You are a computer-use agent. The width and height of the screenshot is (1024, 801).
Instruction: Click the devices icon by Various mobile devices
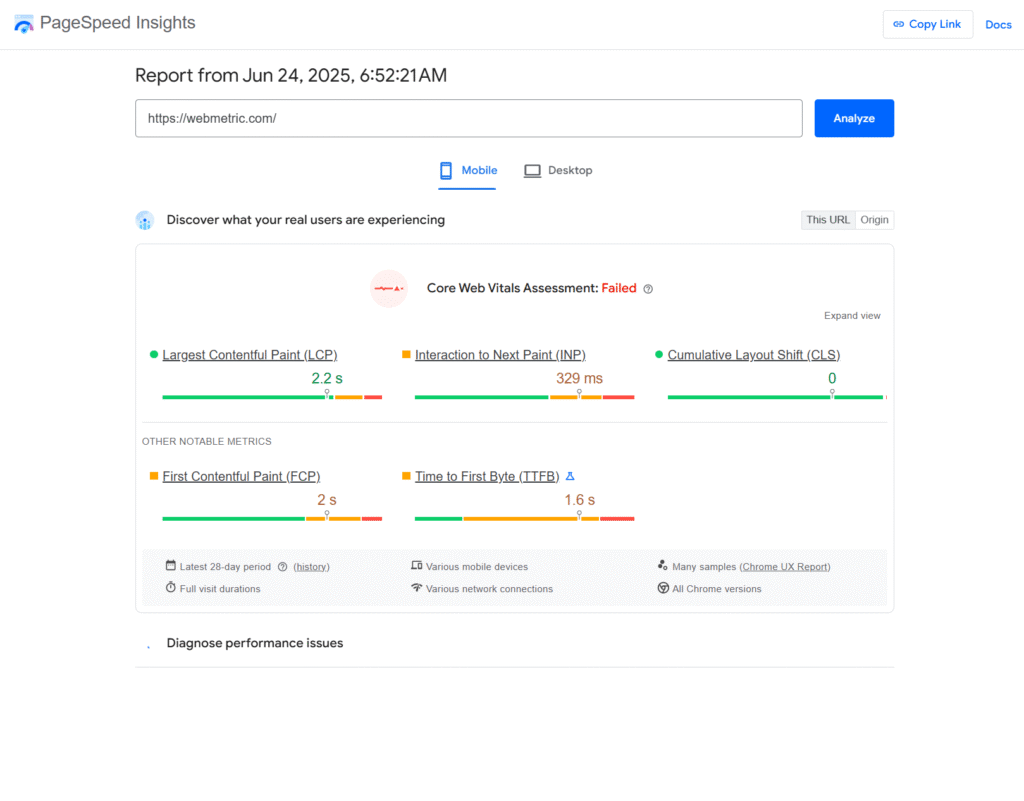pos(417,565)
